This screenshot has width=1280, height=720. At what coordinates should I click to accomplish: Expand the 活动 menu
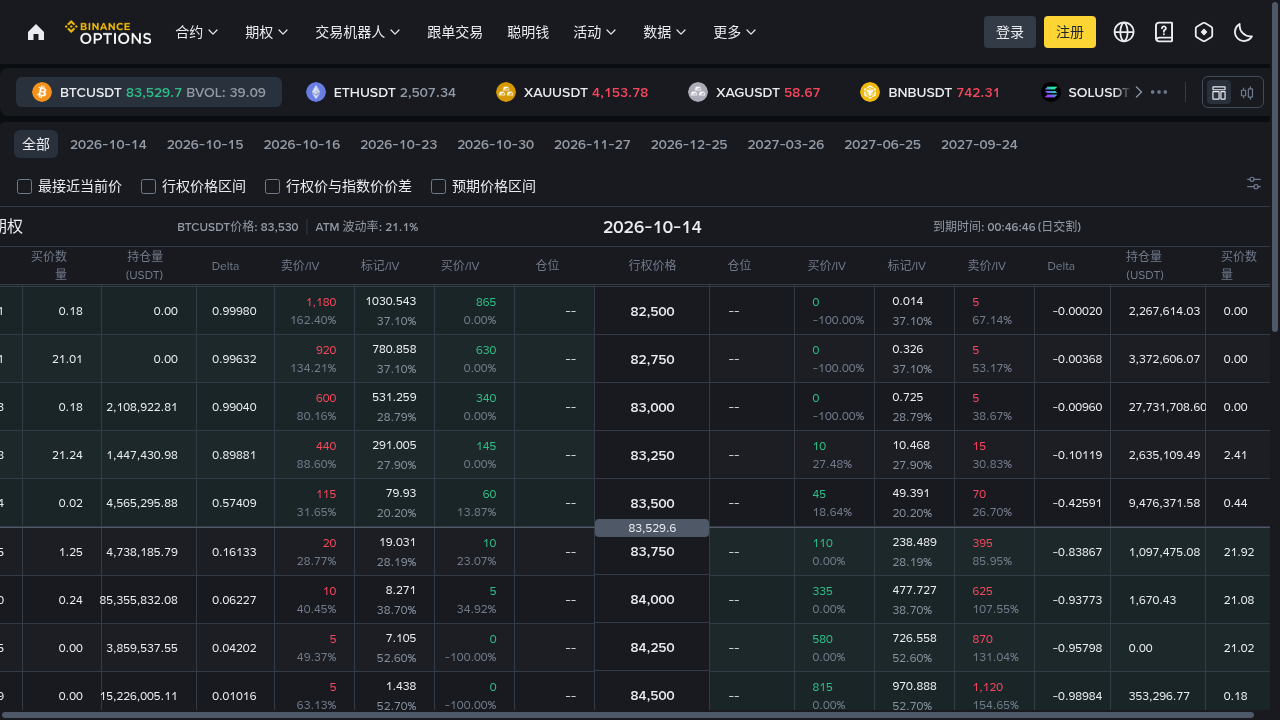tap(595, 32)
